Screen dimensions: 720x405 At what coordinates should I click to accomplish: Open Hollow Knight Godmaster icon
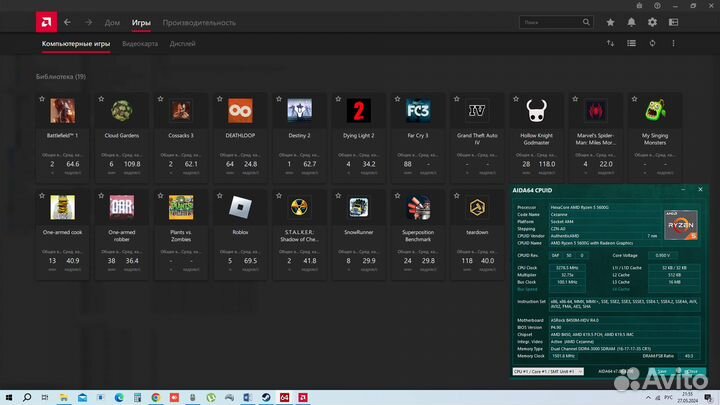536,110
